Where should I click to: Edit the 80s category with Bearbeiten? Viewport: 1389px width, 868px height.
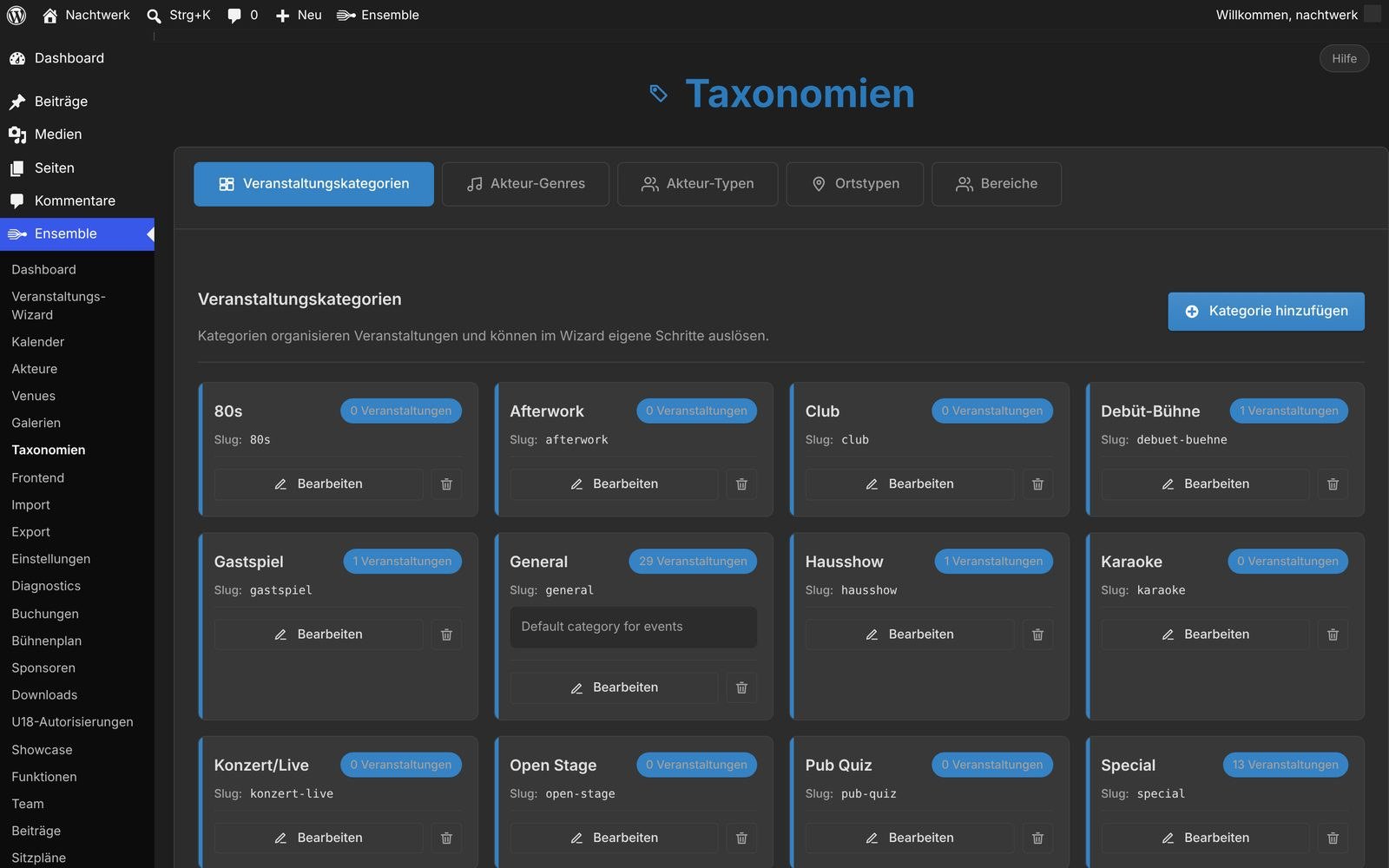click(319, 484)
